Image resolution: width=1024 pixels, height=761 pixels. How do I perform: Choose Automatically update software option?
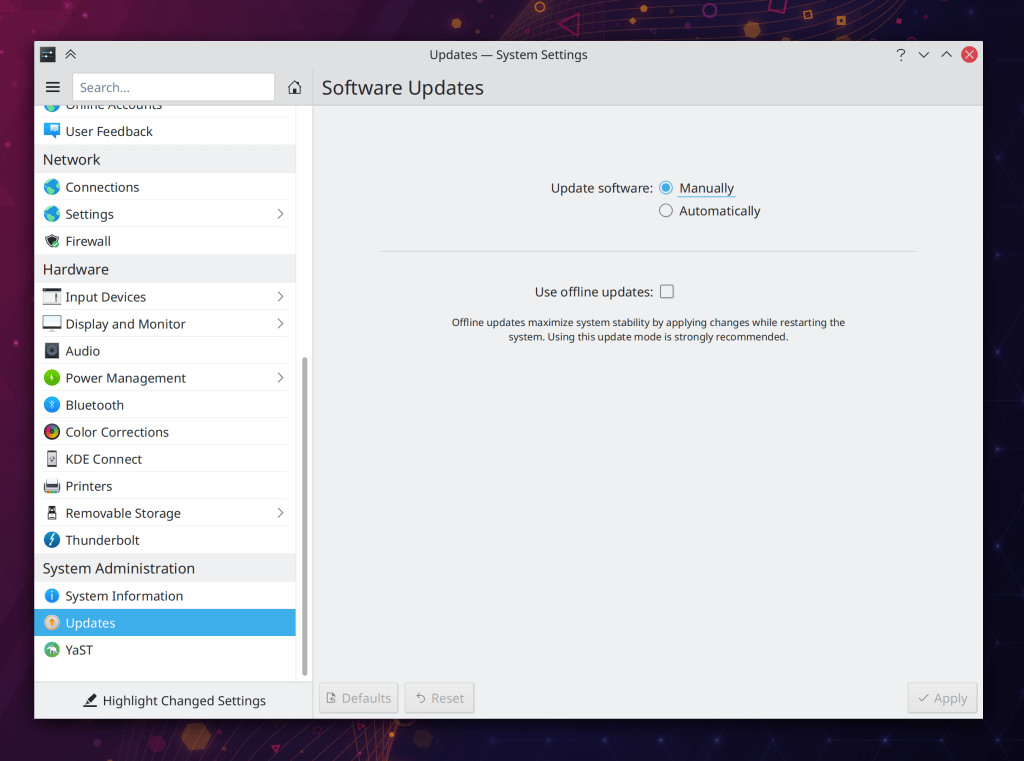coord(666,211)
